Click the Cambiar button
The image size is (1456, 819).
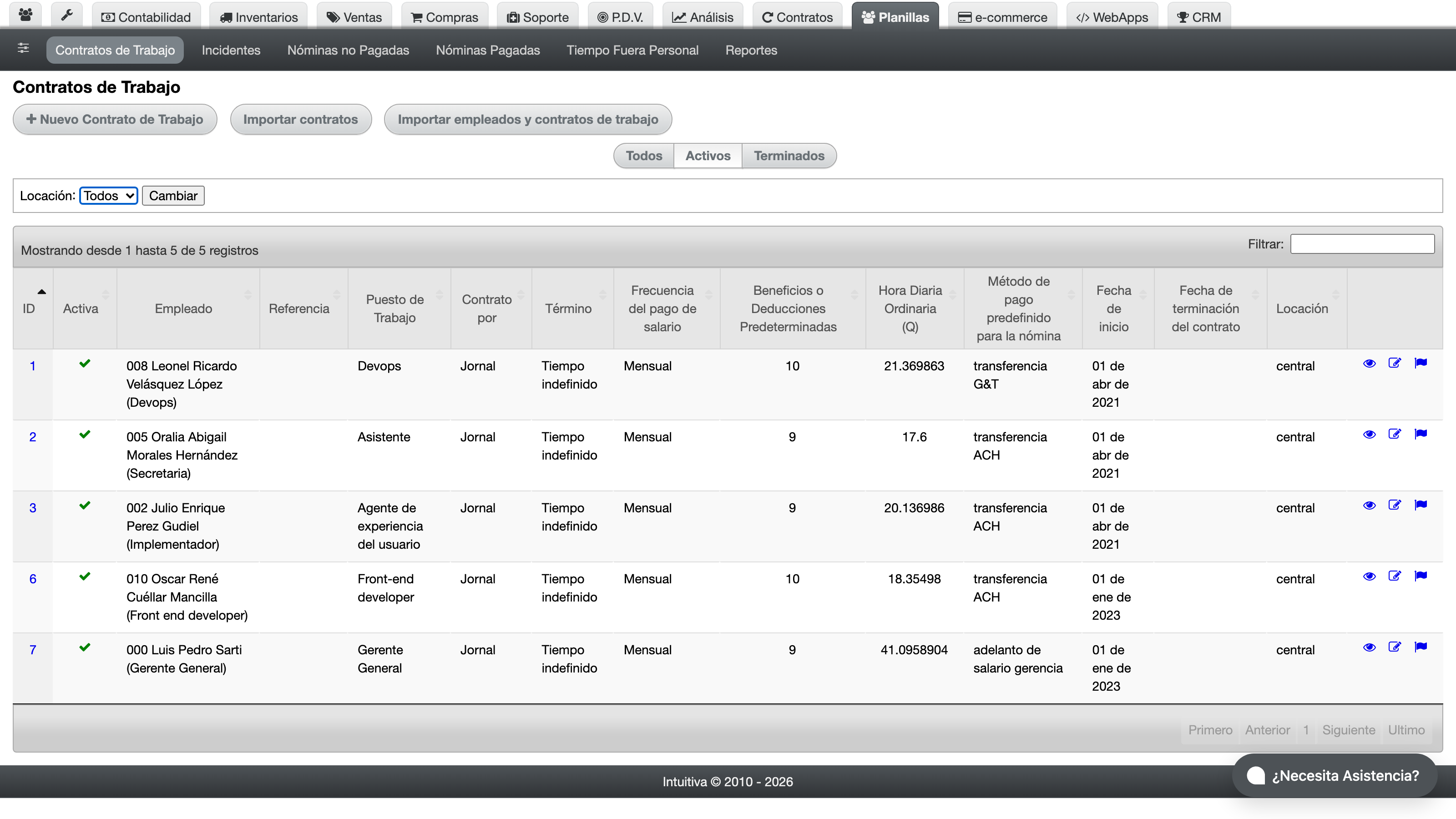173,196
